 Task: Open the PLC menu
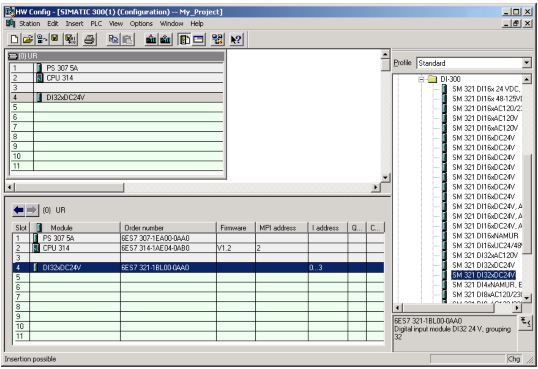pyautogui.click(x=96, y=23)
